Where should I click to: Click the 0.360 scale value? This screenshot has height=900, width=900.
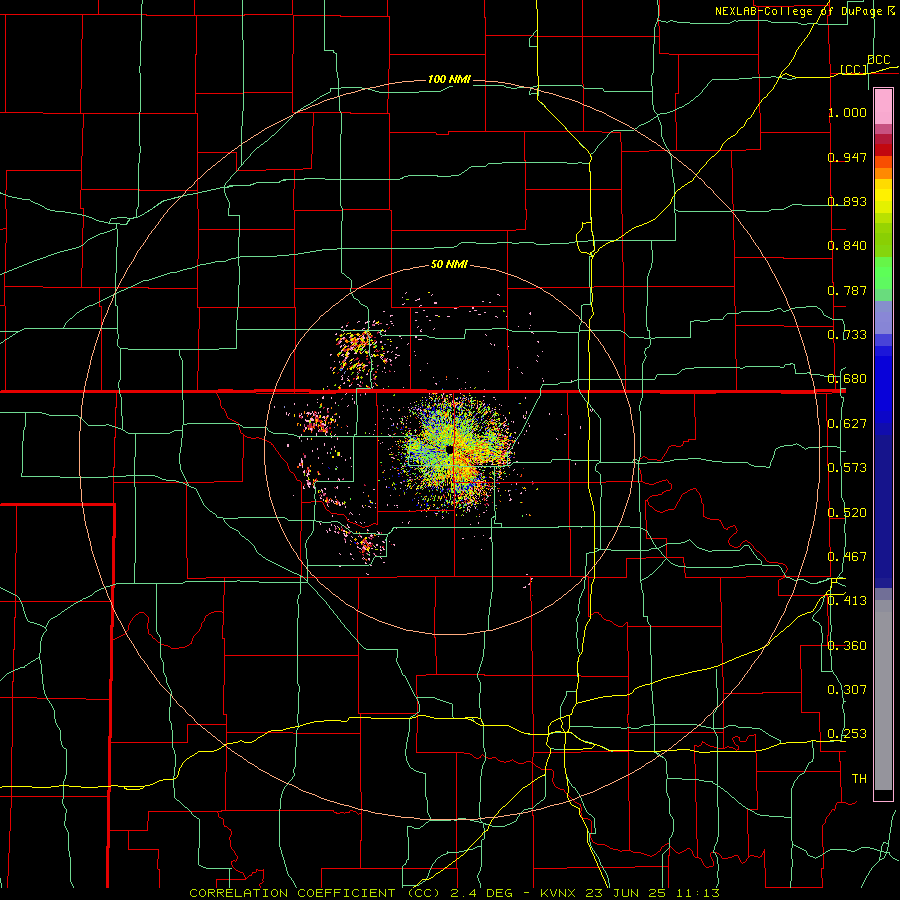point(847,646)
